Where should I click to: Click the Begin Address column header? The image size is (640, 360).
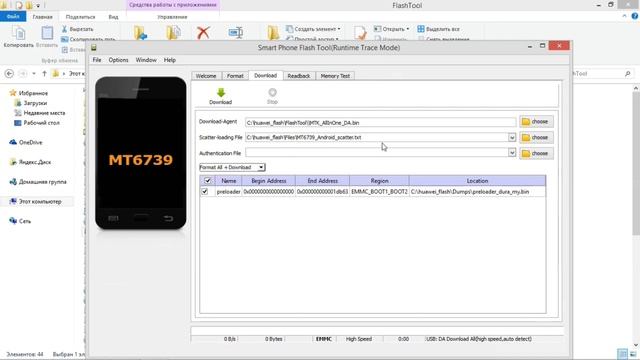pos(269,180)
